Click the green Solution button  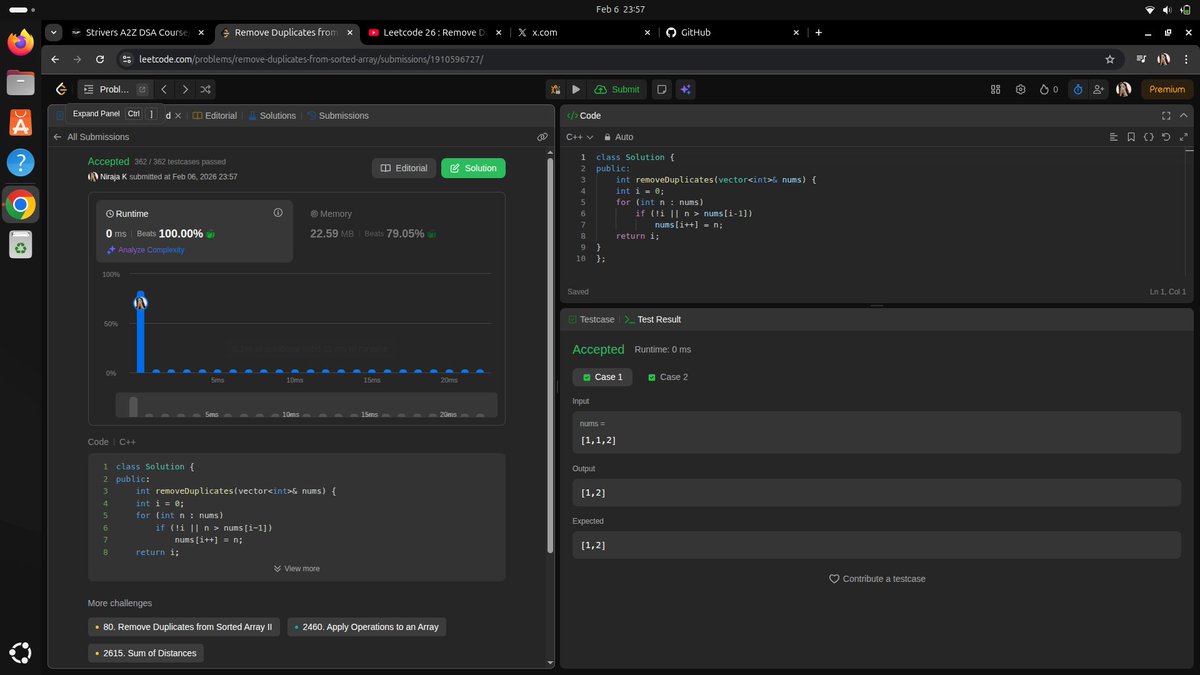pyautogui.click(x=473, y=168)
